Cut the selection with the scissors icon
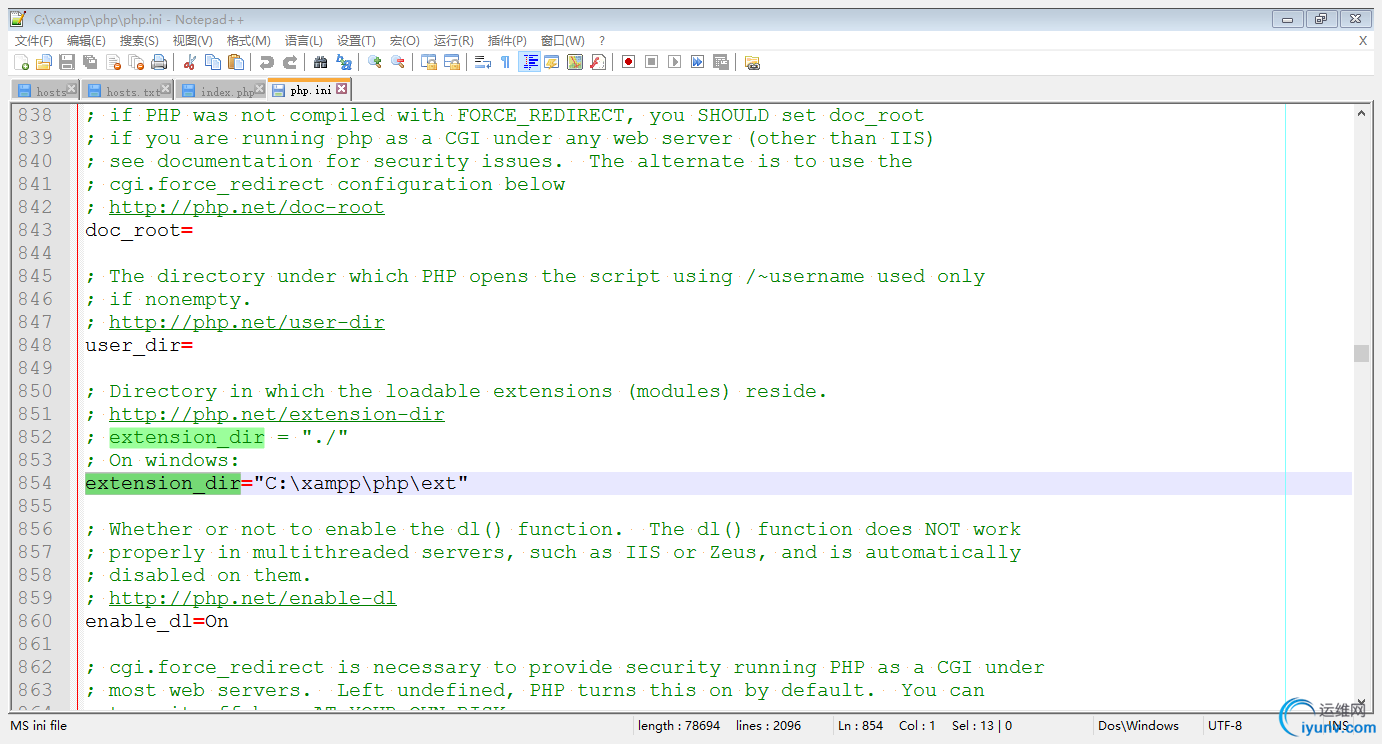The image size is (1382, 744). (189, 62)
